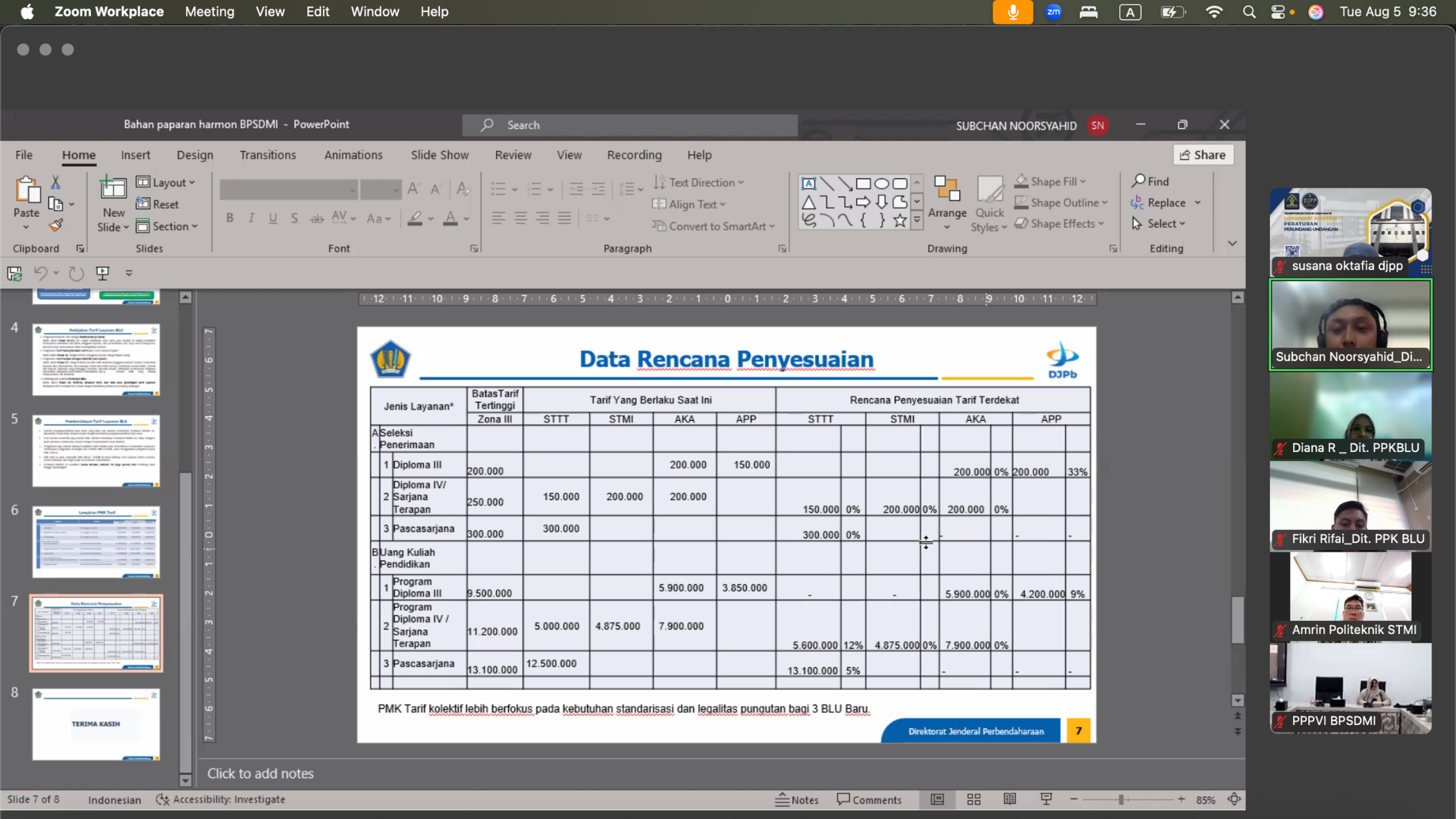The height and width of the screenshot is (819, 1456).
Task: Select the text box shape in gallery
Action: [808, 184]
